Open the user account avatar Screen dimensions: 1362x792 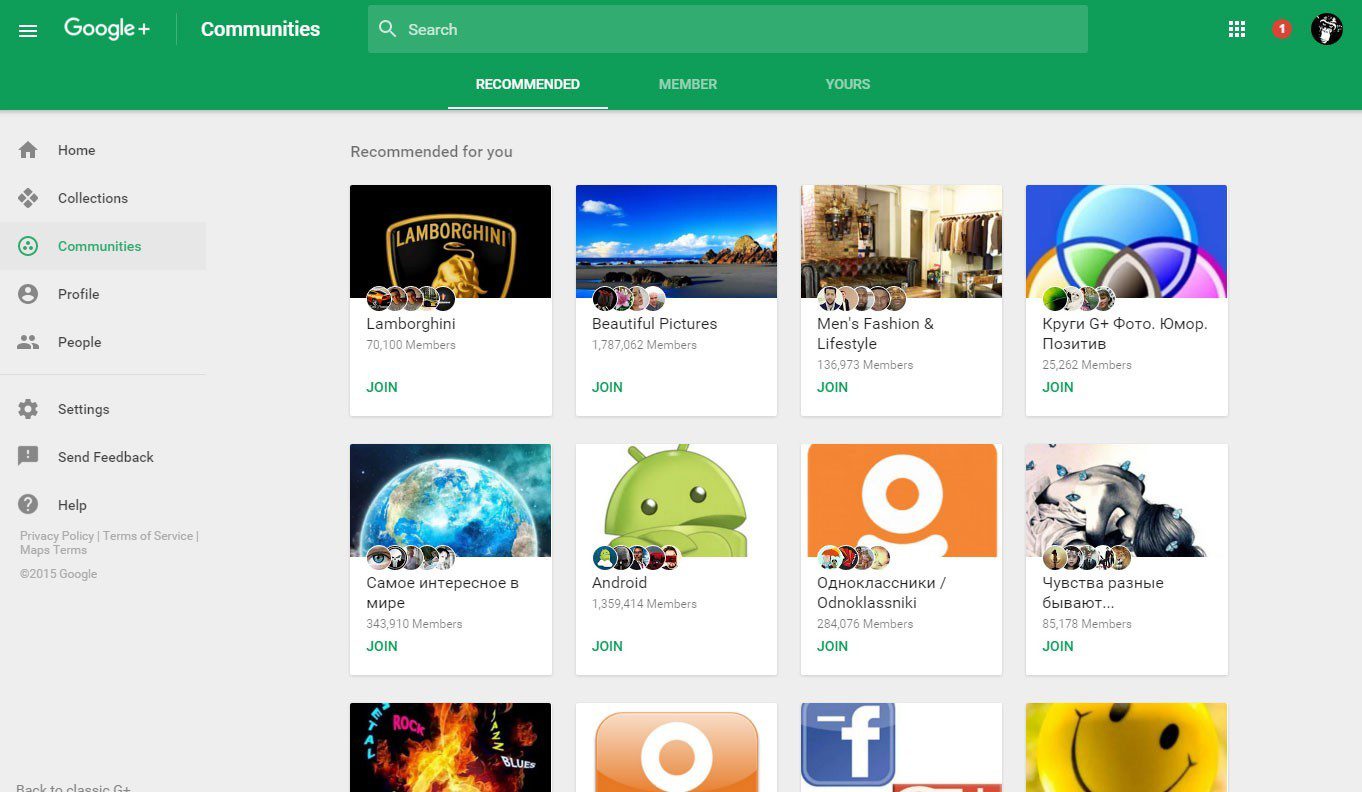click(1326, 29)
